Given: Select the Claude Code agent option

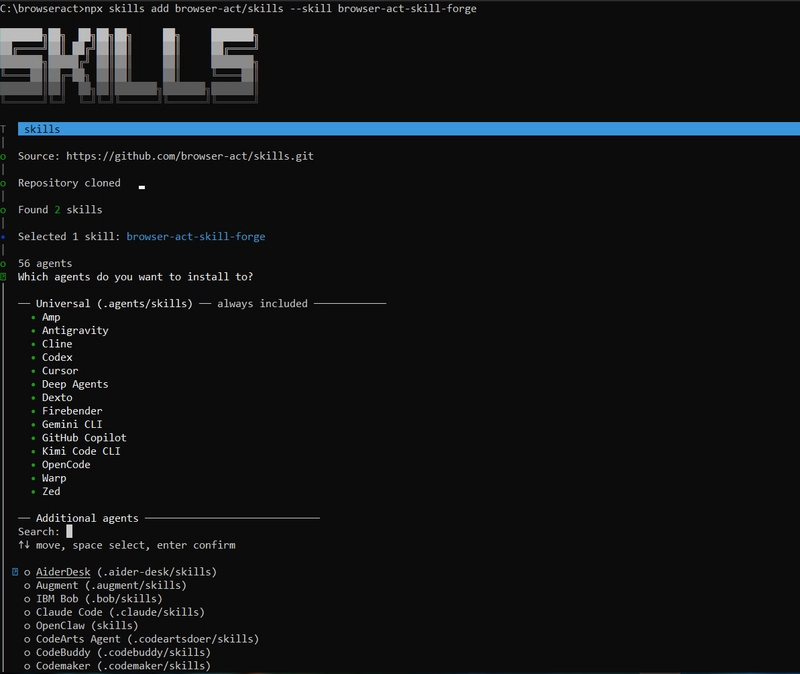Looking at the screenshot, I should (114, 612).
